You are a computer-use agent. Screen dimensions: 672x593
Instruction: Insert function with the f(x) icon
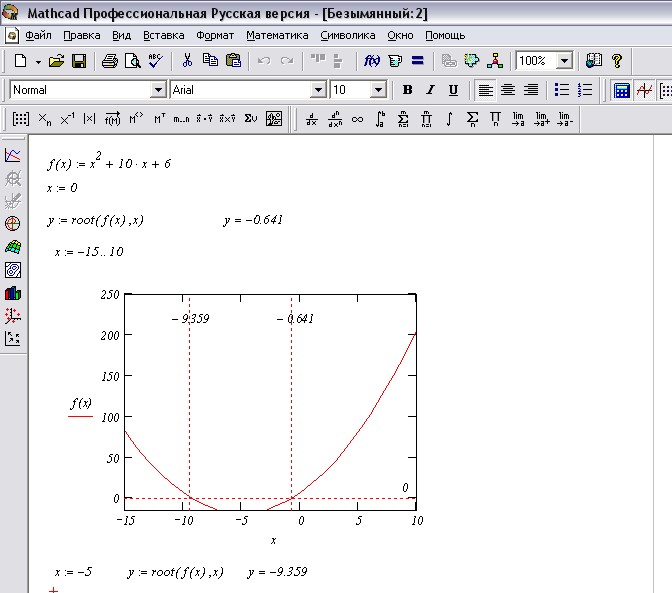coord(372,61)
